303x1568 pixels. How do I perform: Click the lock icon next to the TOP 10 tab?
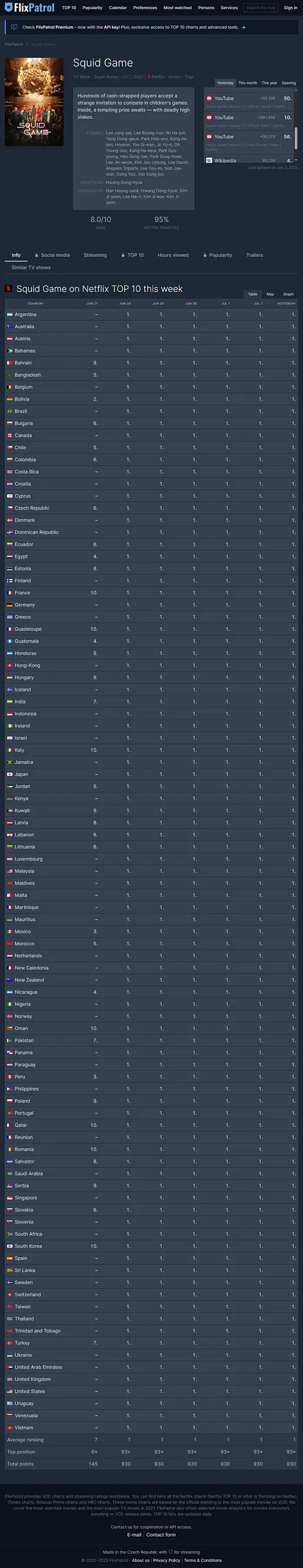(123, 255)
